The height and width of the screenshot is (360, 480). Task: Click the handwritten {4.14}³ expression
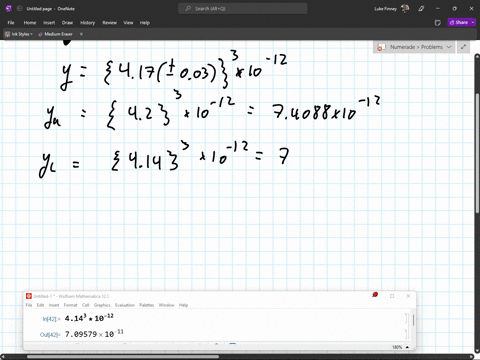(150, 157)
